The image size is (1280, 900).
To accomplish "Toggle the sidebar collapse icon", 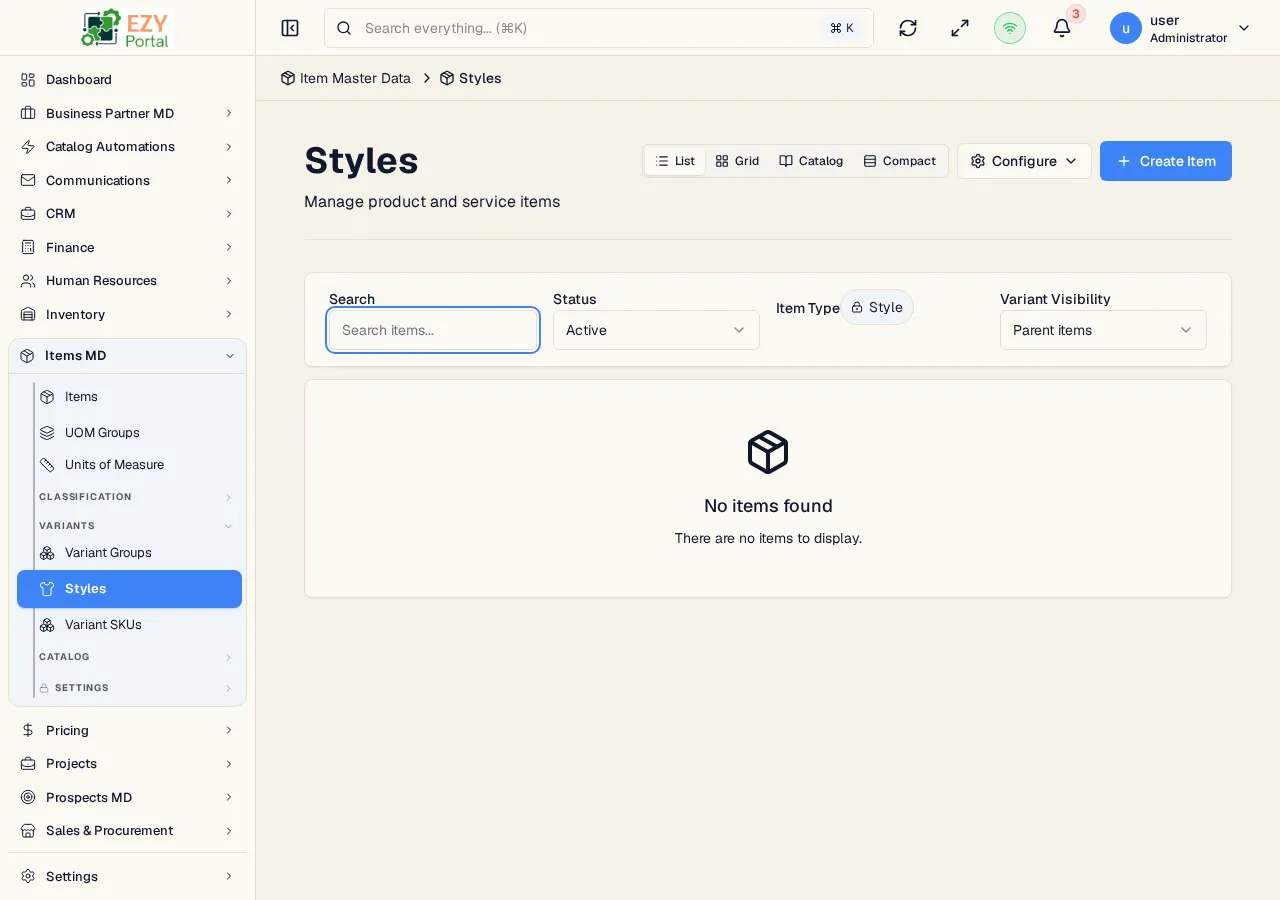I will click(x=290, y=28).
